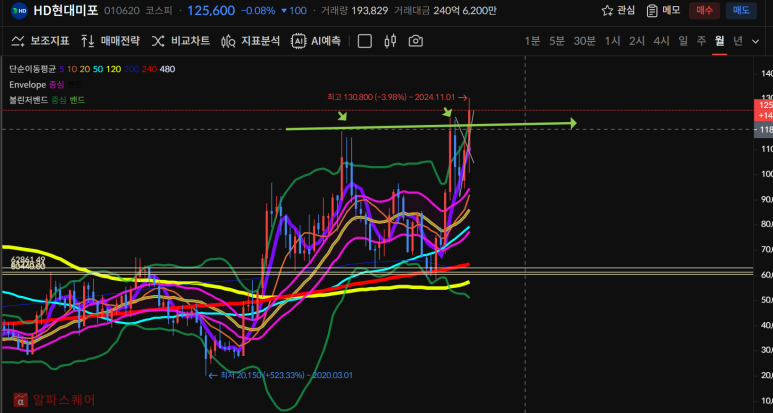Viewport: 773px width, 413px height.
Task: Open the 볼린저밴드 indicator label
Action: point(29,100)
